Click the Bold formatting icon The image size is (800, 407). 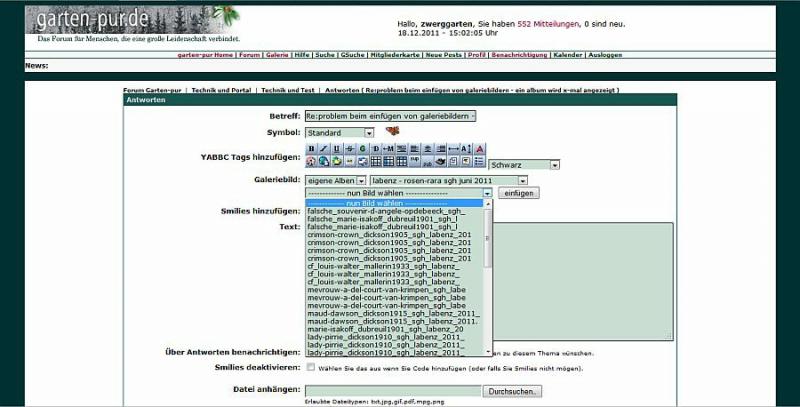click(x=311, y=149)
